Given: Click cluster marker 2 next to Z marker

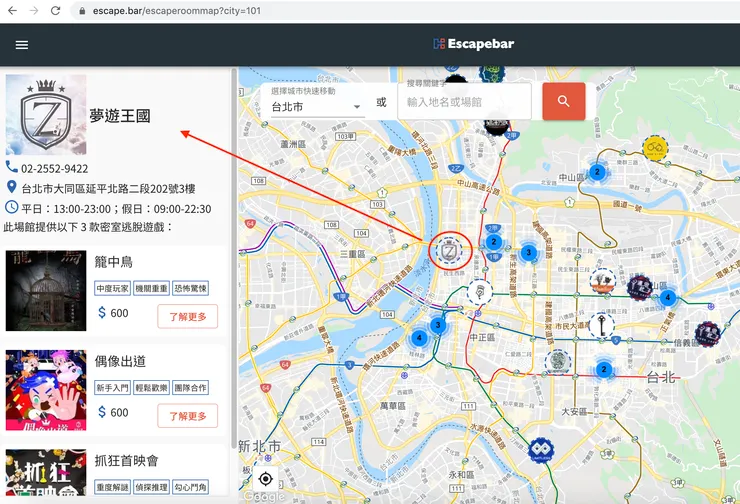Looking at the screenshot, I should click(494, 242).
